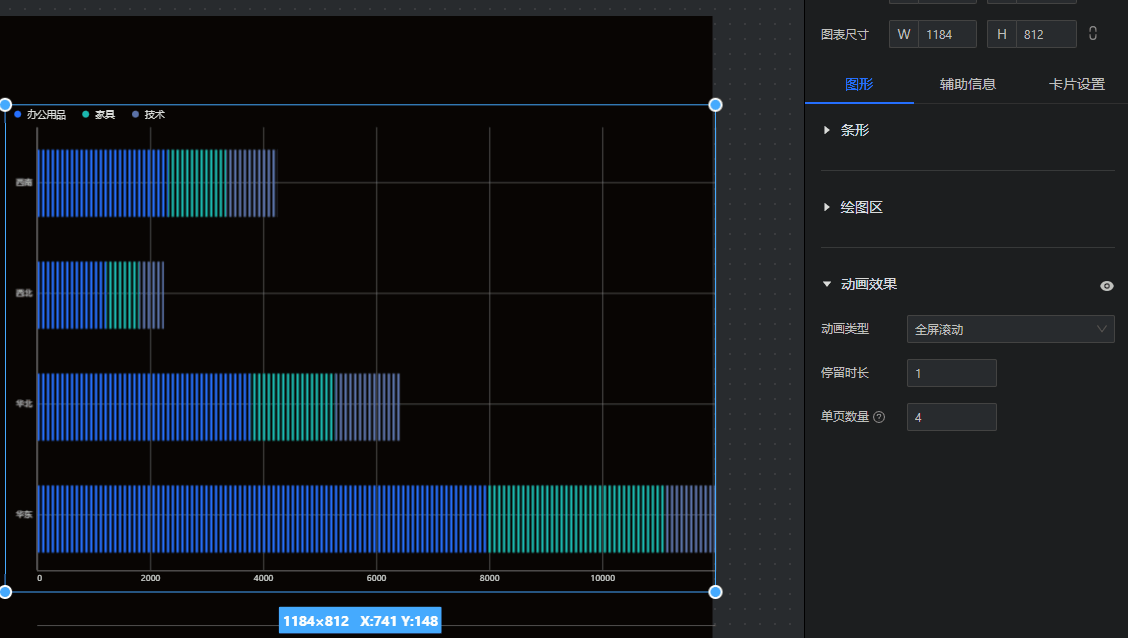This screenshot has height=638, width=1128.
Task: Click the bottom-right resize handle of chart
Action: click(x=715, y=592)
